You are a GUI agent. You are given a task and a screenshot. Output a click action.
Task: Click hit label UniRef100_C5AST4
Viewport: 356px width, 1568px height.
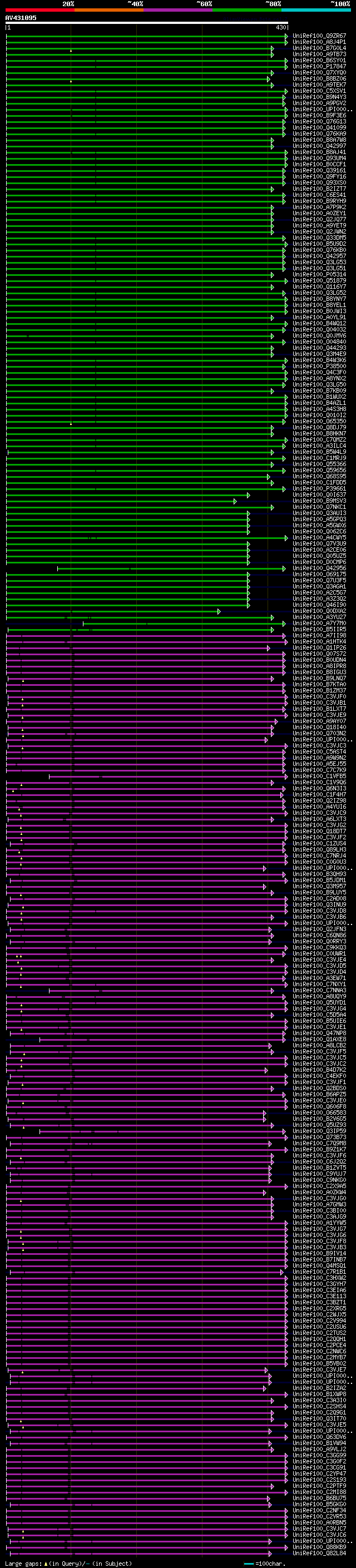coord(319,752)
